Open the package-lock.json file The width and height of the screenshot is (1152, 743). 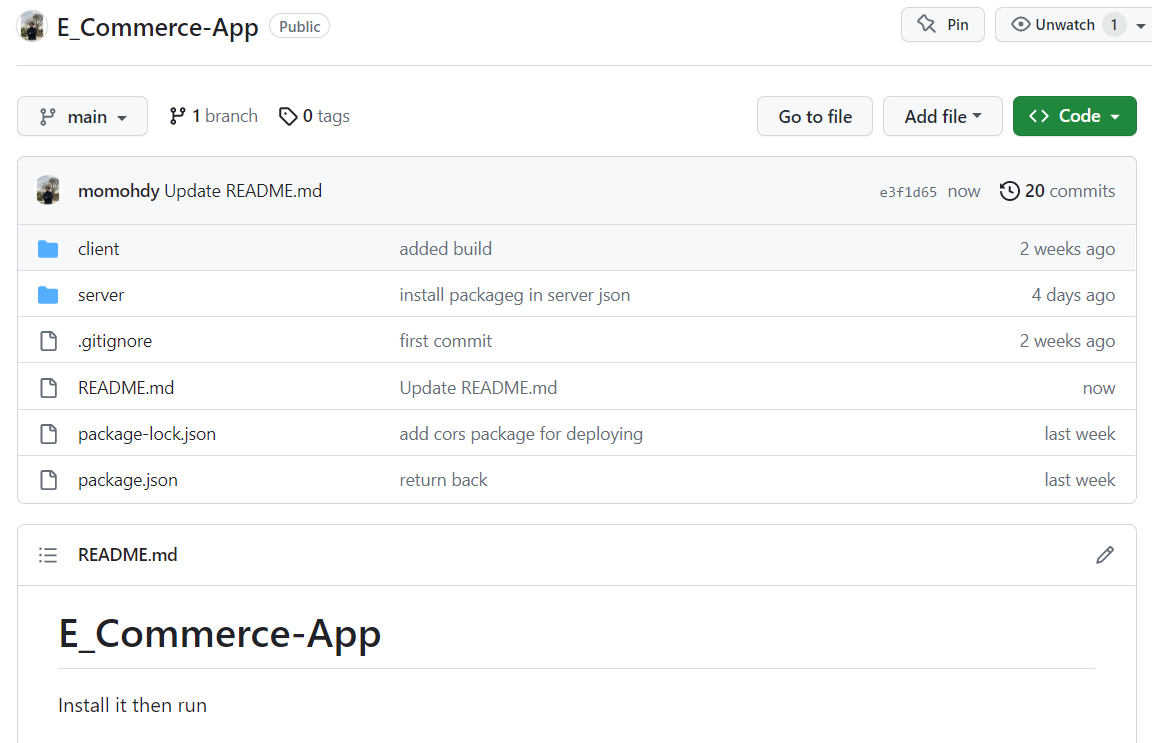147,434
